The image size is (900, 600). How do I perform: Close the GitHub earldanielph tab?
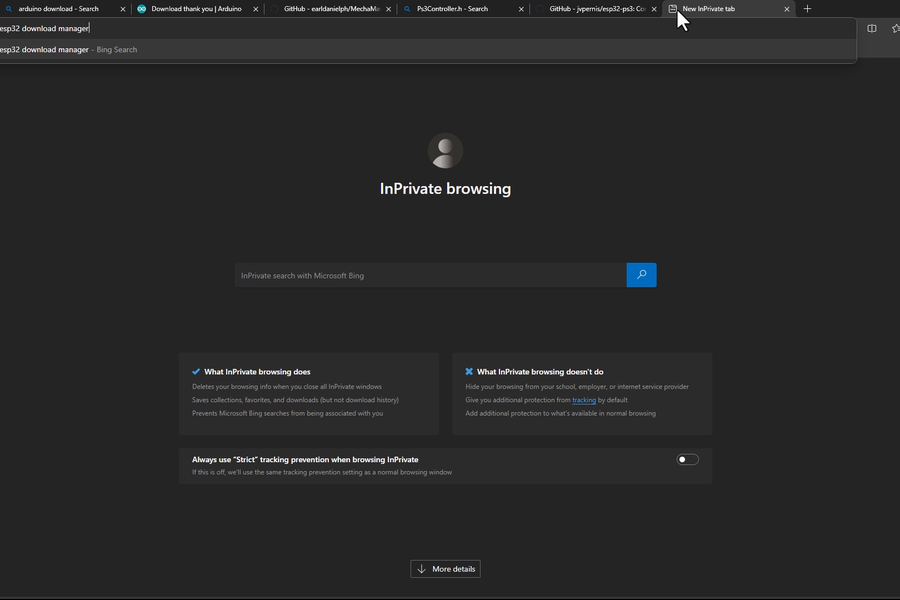389,9
